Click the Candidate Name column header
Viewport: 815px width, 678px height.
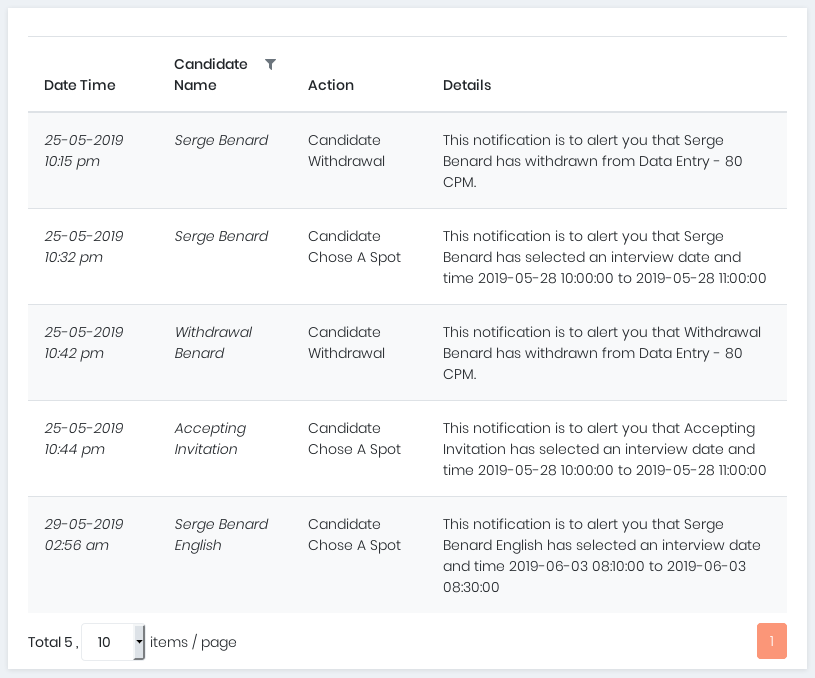pos(210,75)
